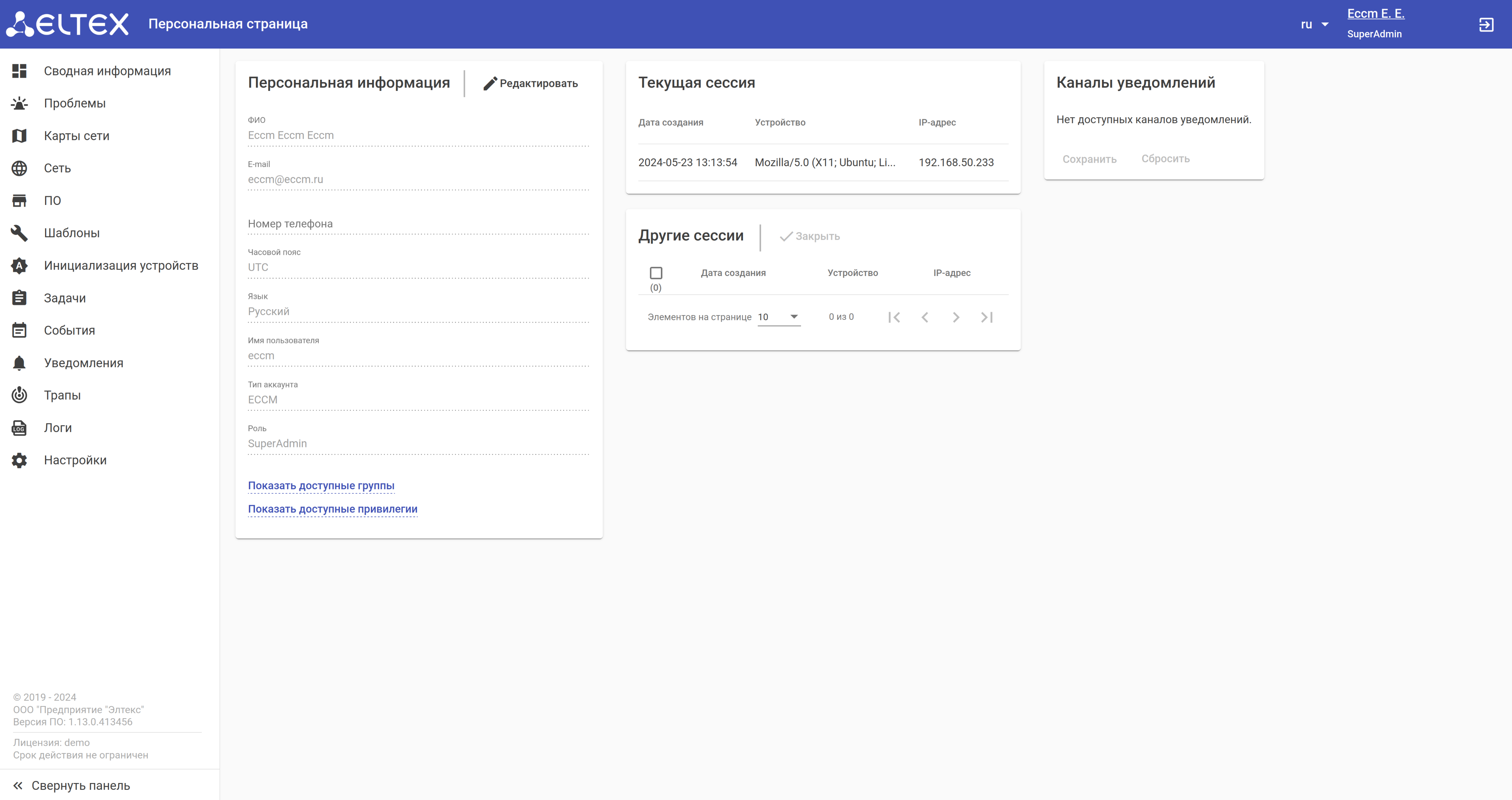Click the Traps radar icon in sidebar
Screen dimensions: 1512x800
(x=19, y=395)
